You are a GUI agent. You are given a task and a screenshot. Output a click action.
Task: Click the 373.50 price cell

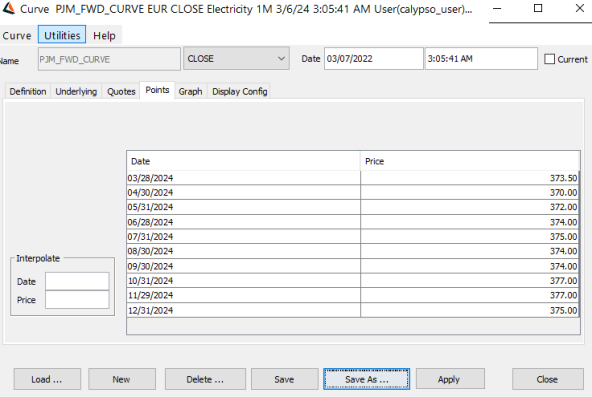(470, 178)
